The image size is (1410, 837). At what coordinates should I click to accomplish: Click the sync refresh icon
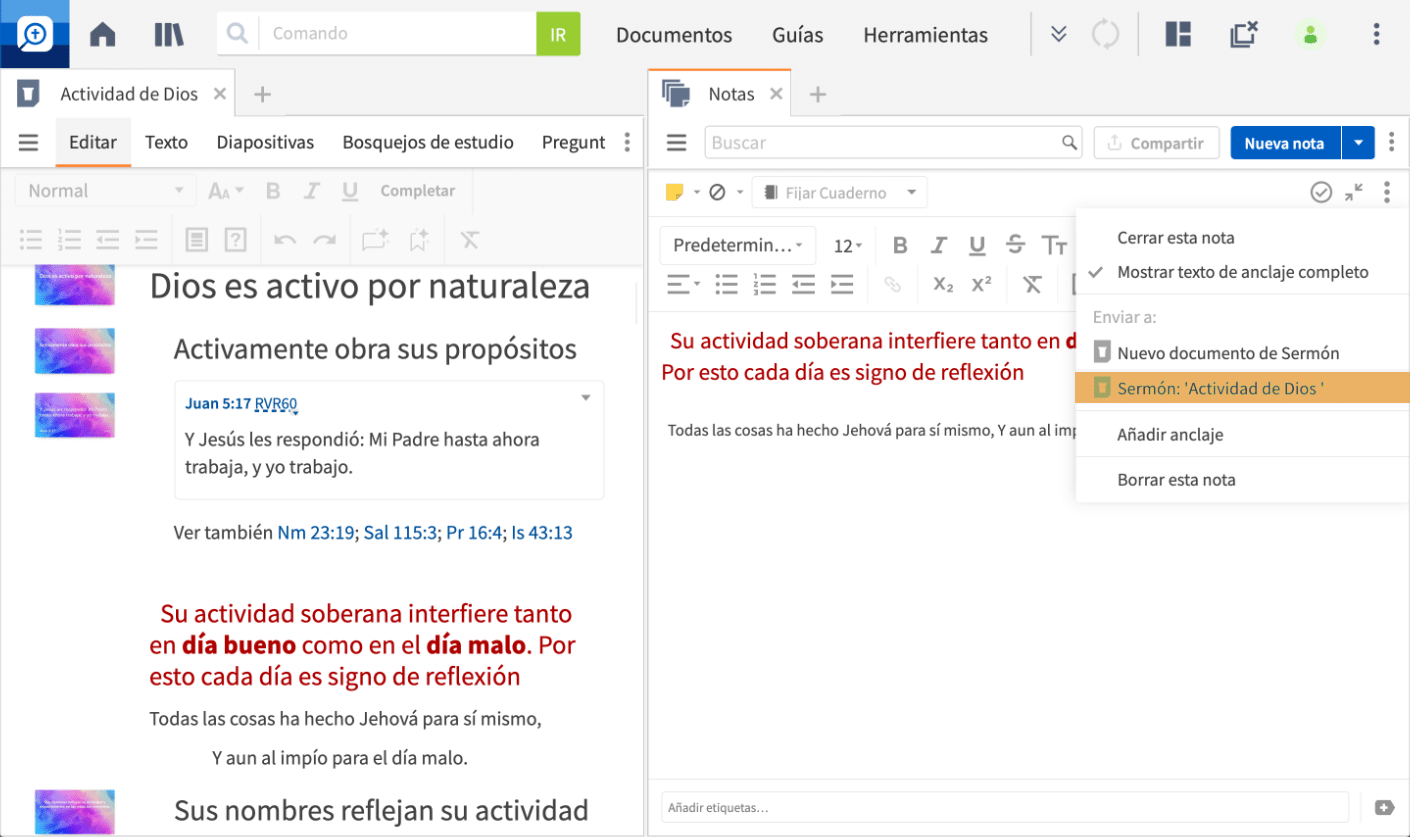pyautogui.click(x=1105, y=34)
